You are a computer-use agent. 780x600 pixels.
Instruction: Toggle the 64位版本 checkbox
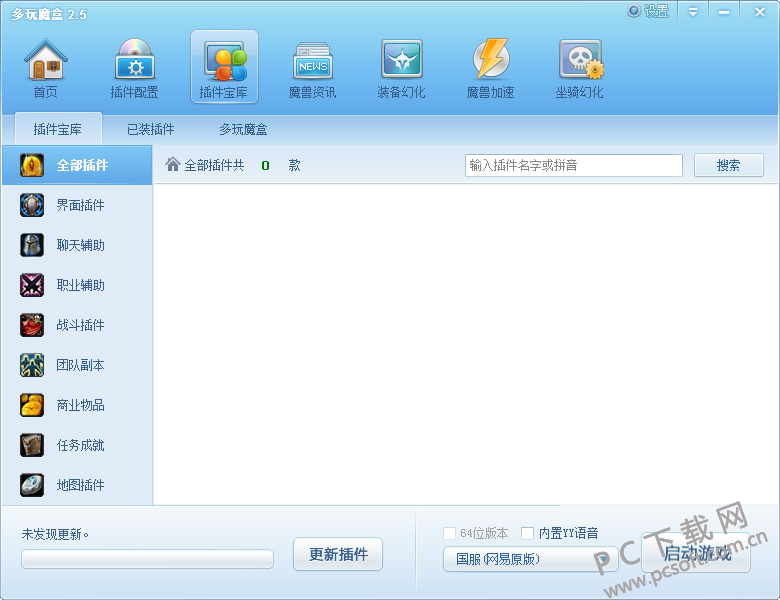point(449,533)
